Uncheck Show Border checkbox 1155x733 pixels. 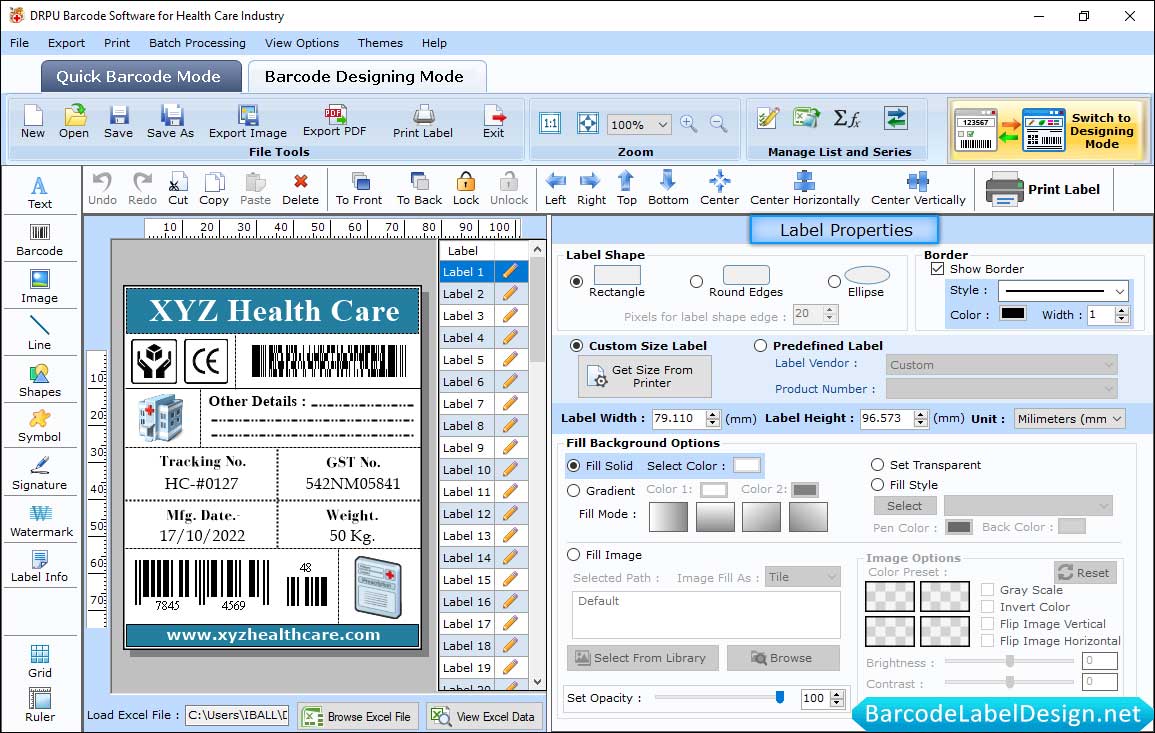coord(937,269)
